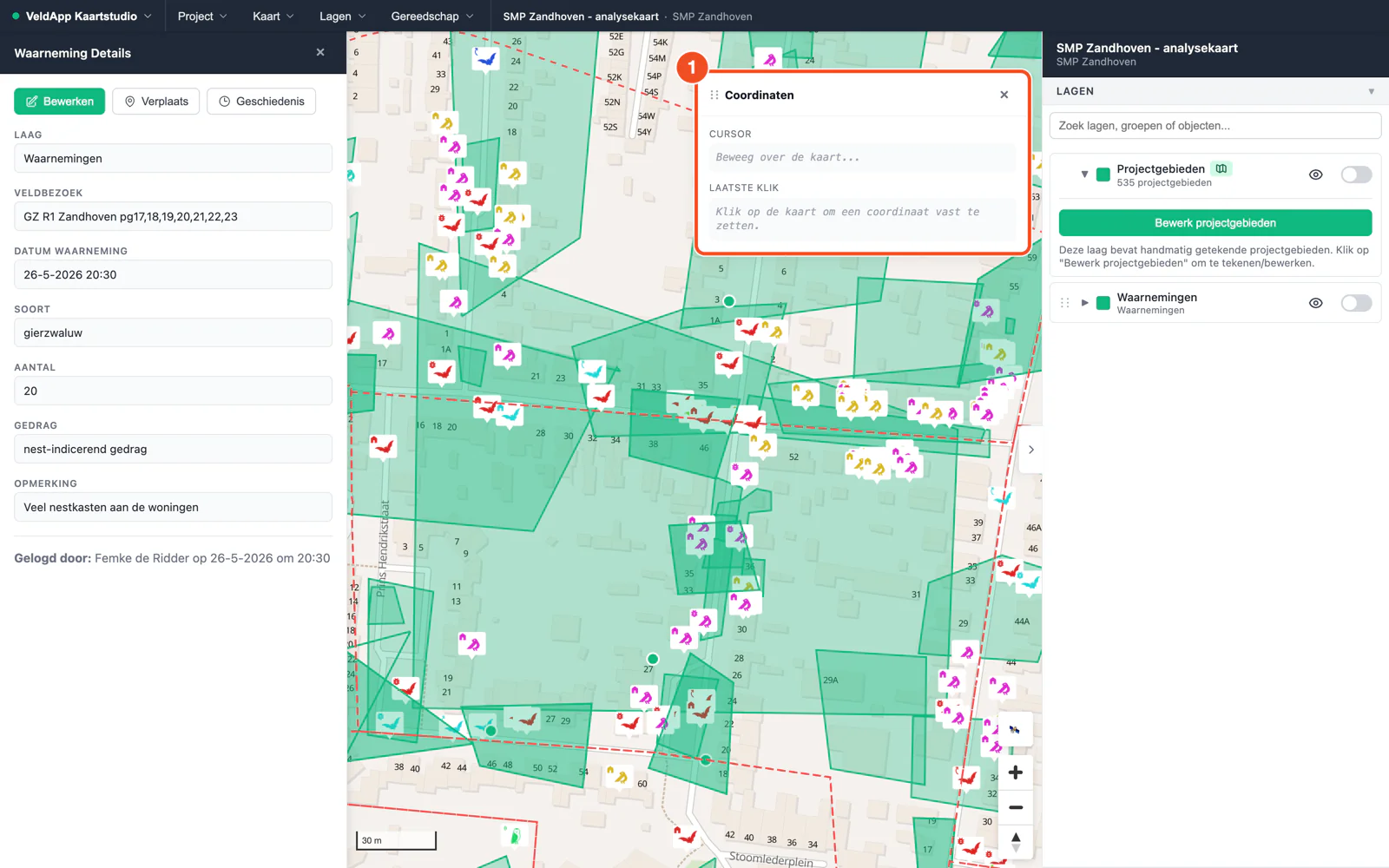Zoom in on the map
The height and width of the screenshot is (868, 1389).
coord(1015,773)
